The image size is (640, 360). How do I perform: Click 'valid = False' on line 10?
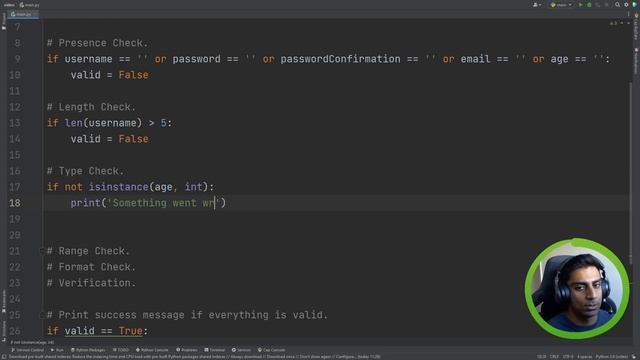109,75
